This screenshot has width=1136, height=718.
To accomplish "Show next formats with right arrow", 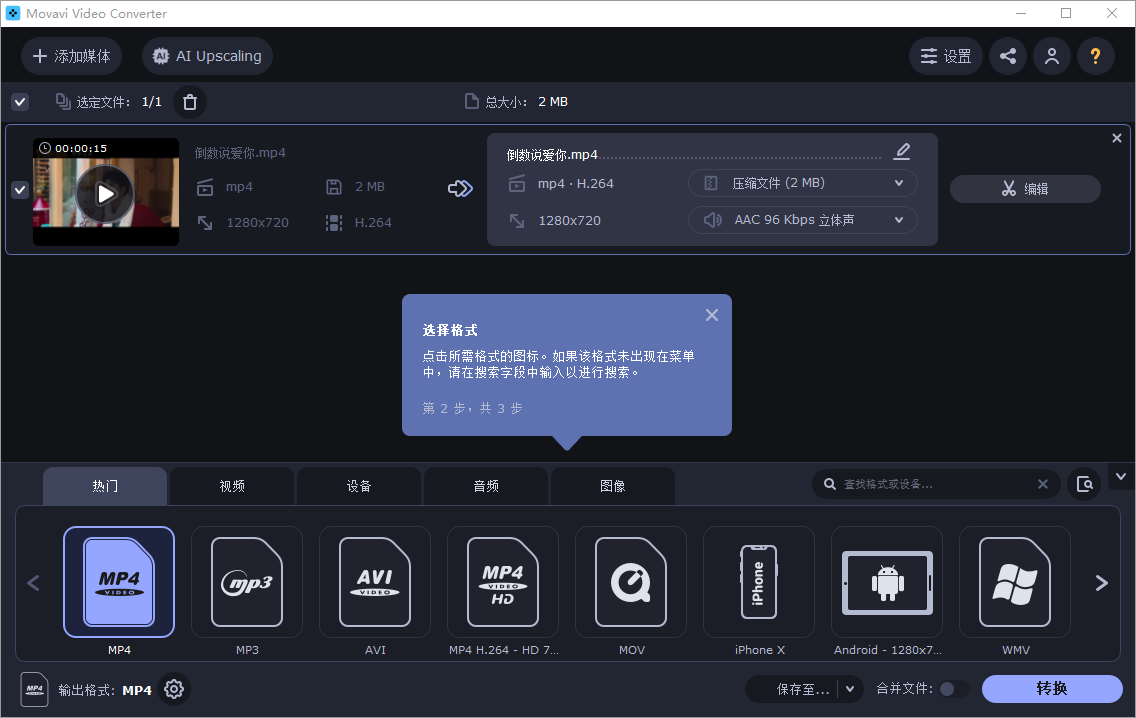I will tap(1101, 583).
